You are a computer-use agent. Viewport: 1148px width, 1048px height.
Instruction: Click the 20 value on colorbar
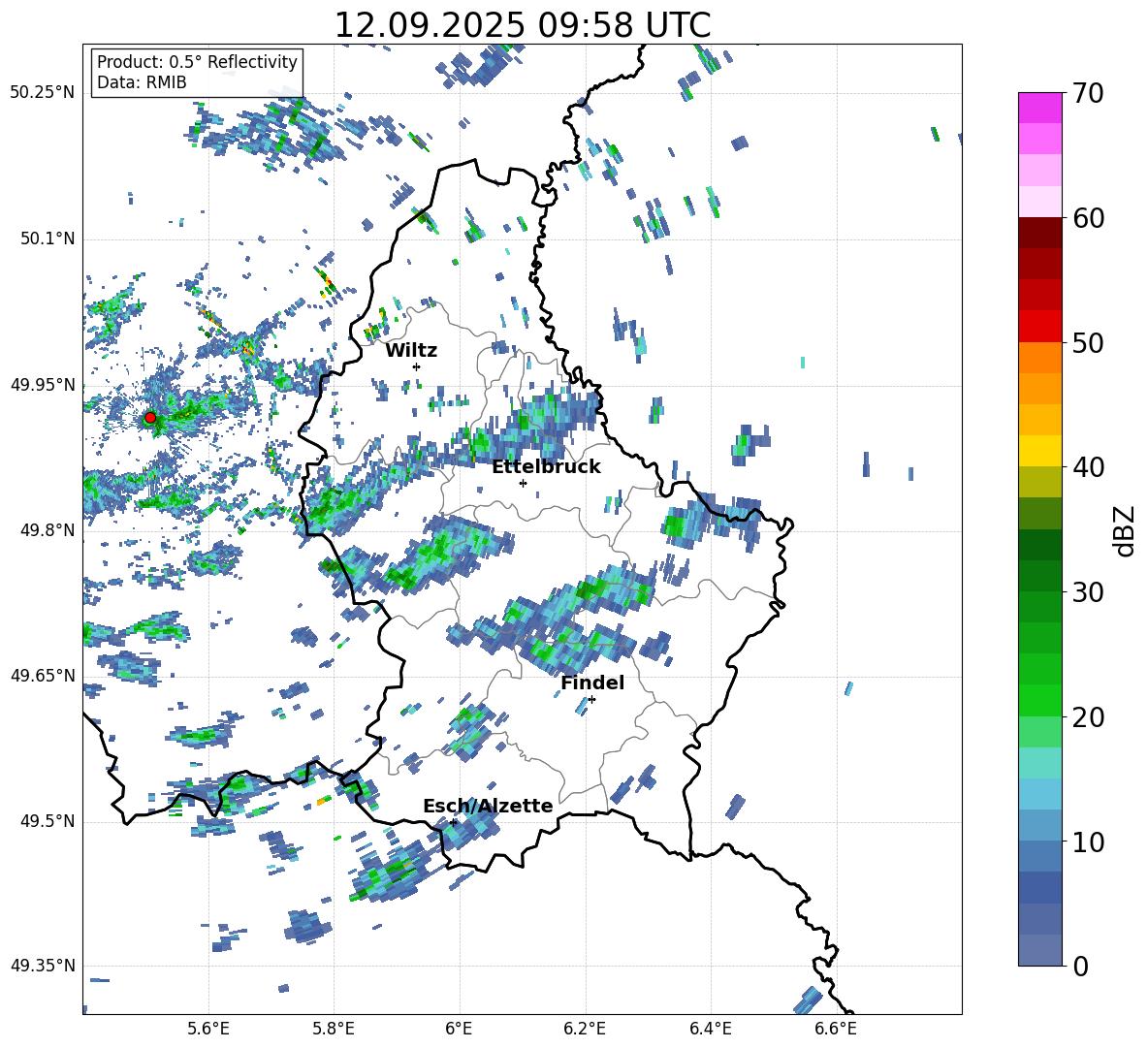click(x=1089, y=717)
